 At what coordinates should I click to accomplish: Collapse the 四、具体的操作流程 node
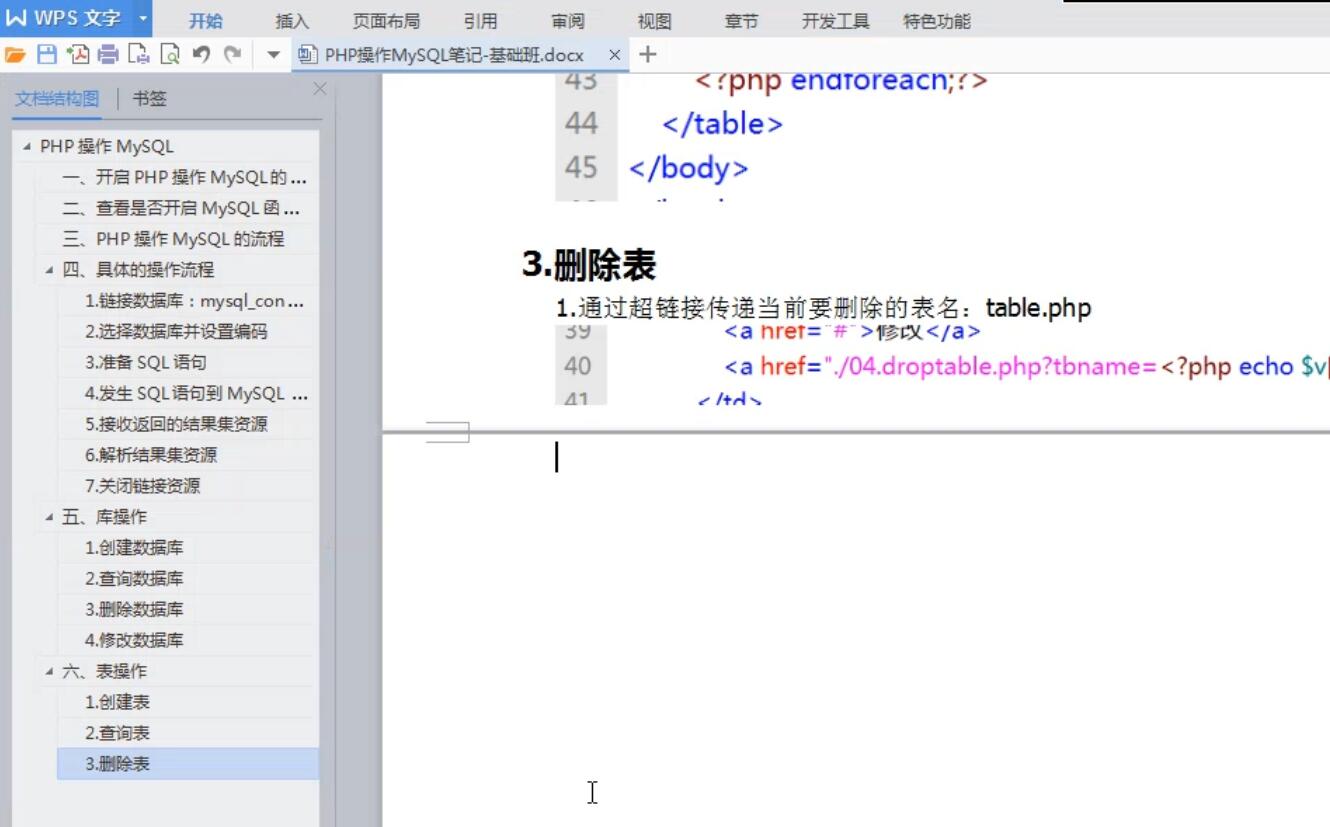[49, 270]
